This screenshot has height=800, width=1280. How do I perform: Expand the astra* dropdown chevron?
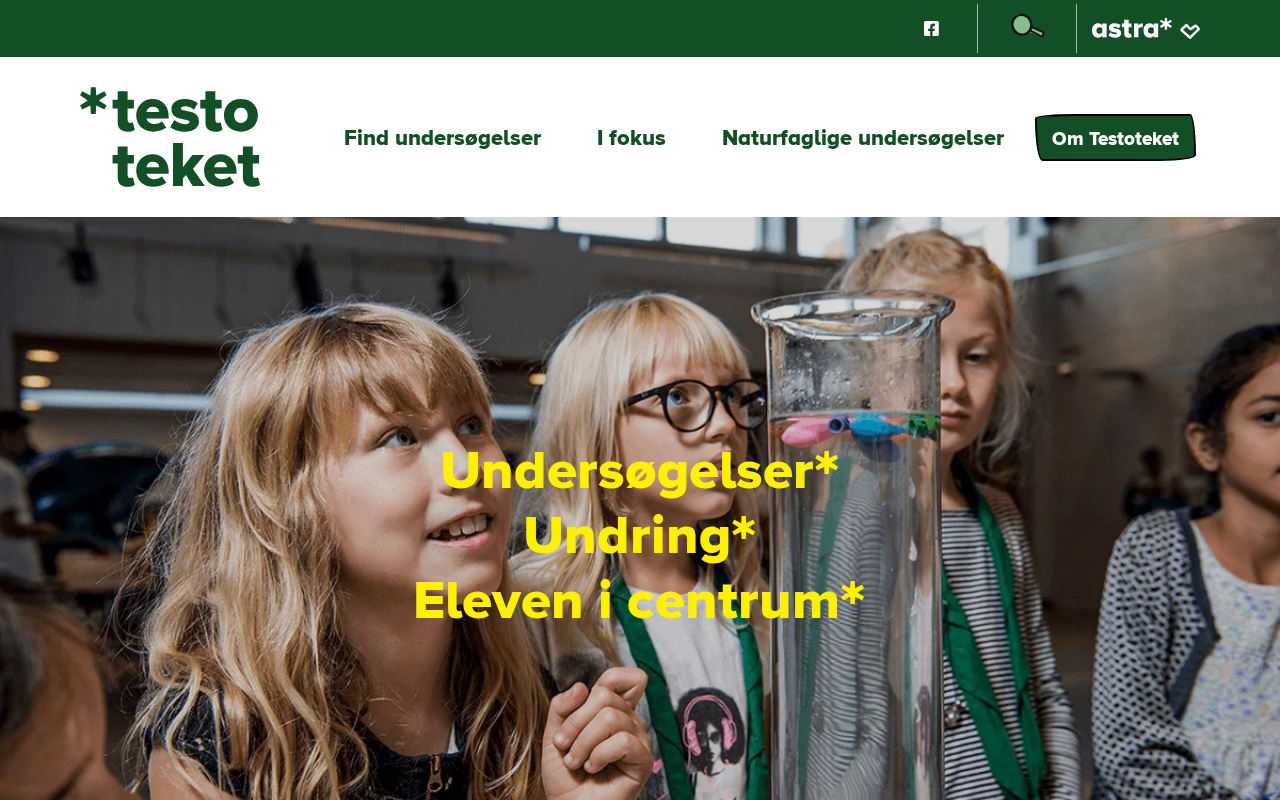point(1190,31)
